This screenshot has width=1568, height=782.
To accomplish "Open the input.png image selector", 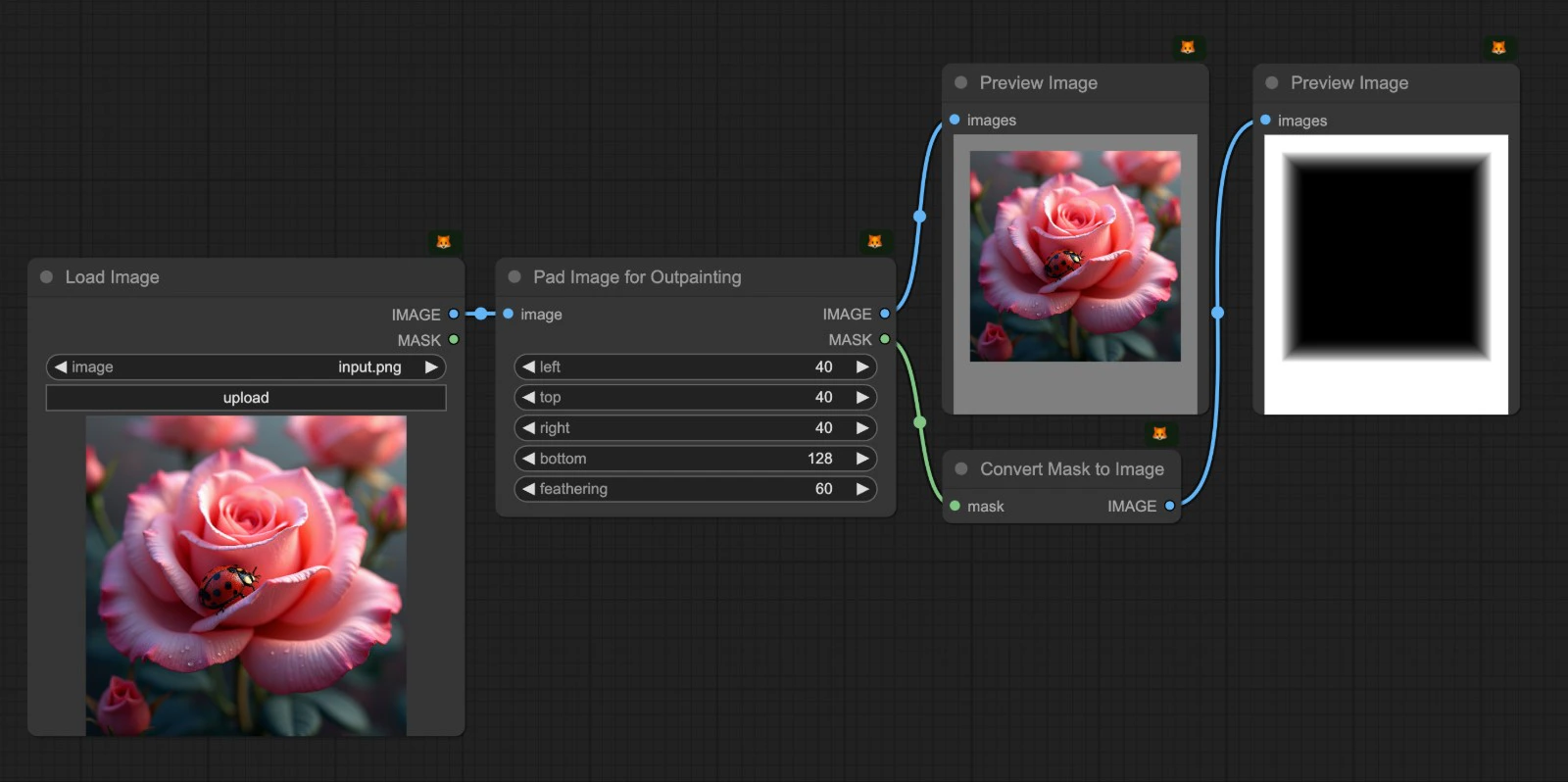I will tap(245, 367).
